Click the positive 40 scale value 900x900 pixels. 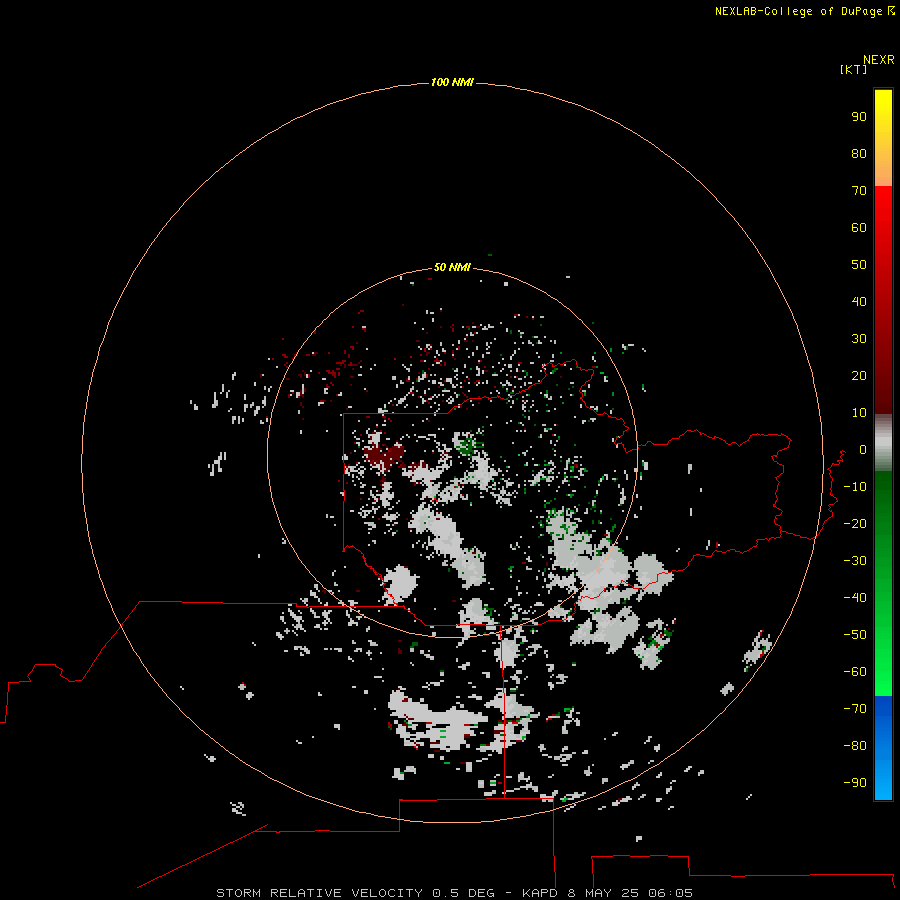point(859,301)
